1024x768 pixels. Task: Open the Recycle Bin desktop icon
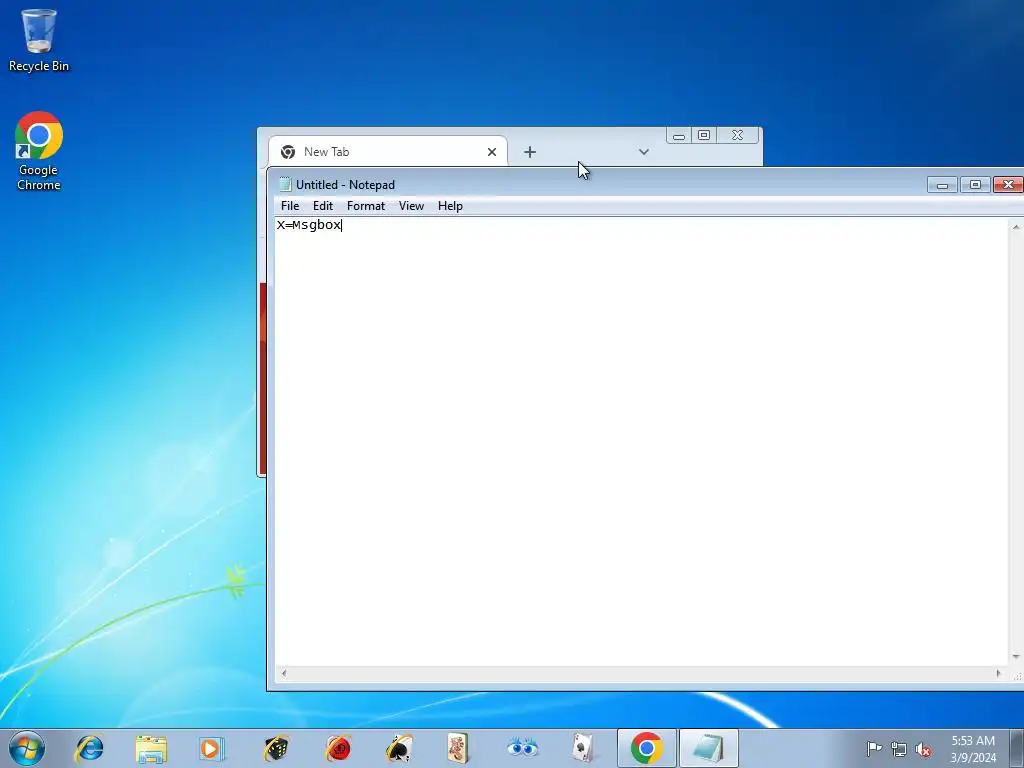click(x=39, y=40)
